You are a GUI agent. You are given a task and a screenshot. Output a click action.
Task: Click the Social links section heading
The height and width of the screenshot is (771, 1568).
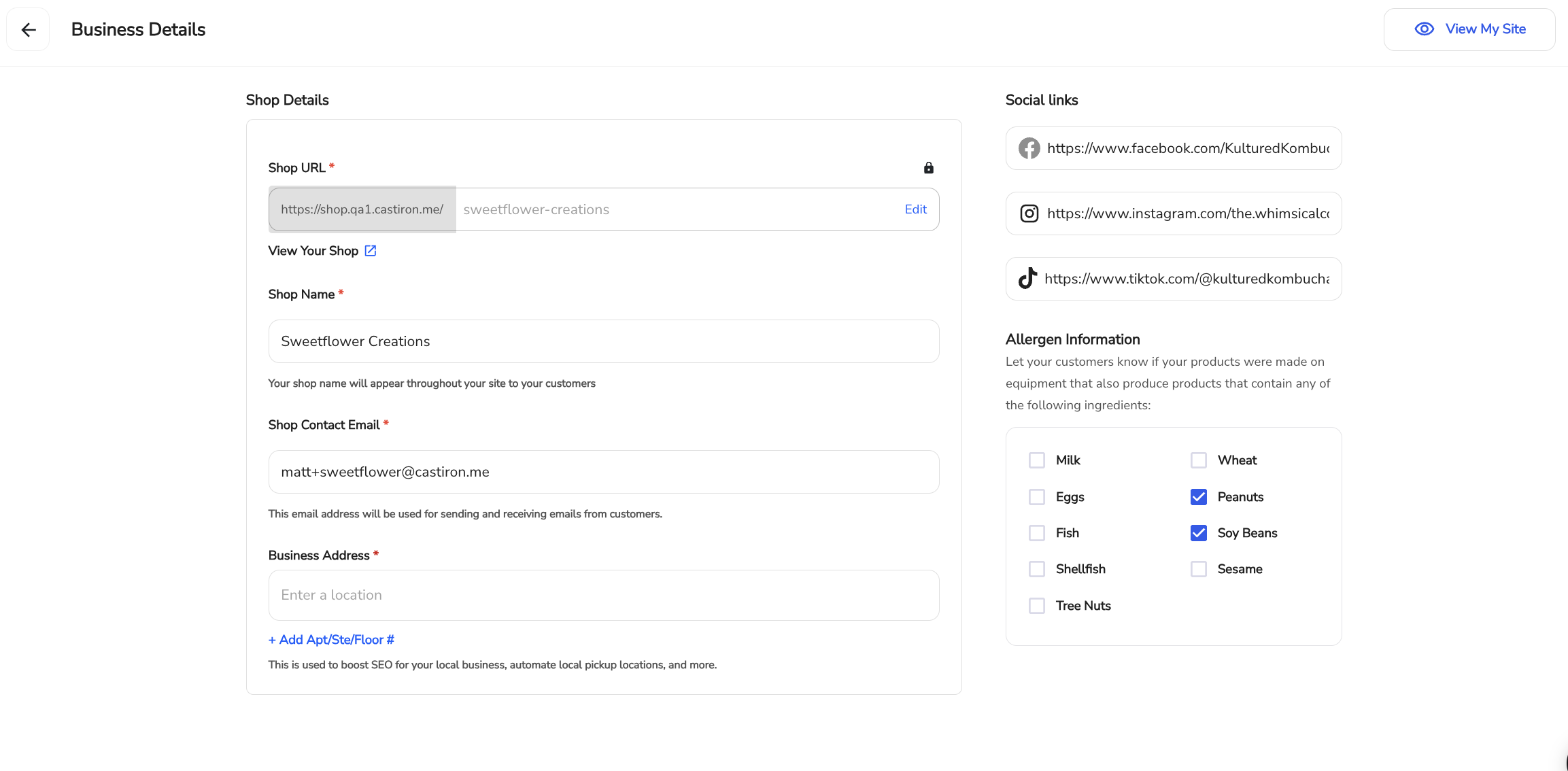[x=1042, y=100]
